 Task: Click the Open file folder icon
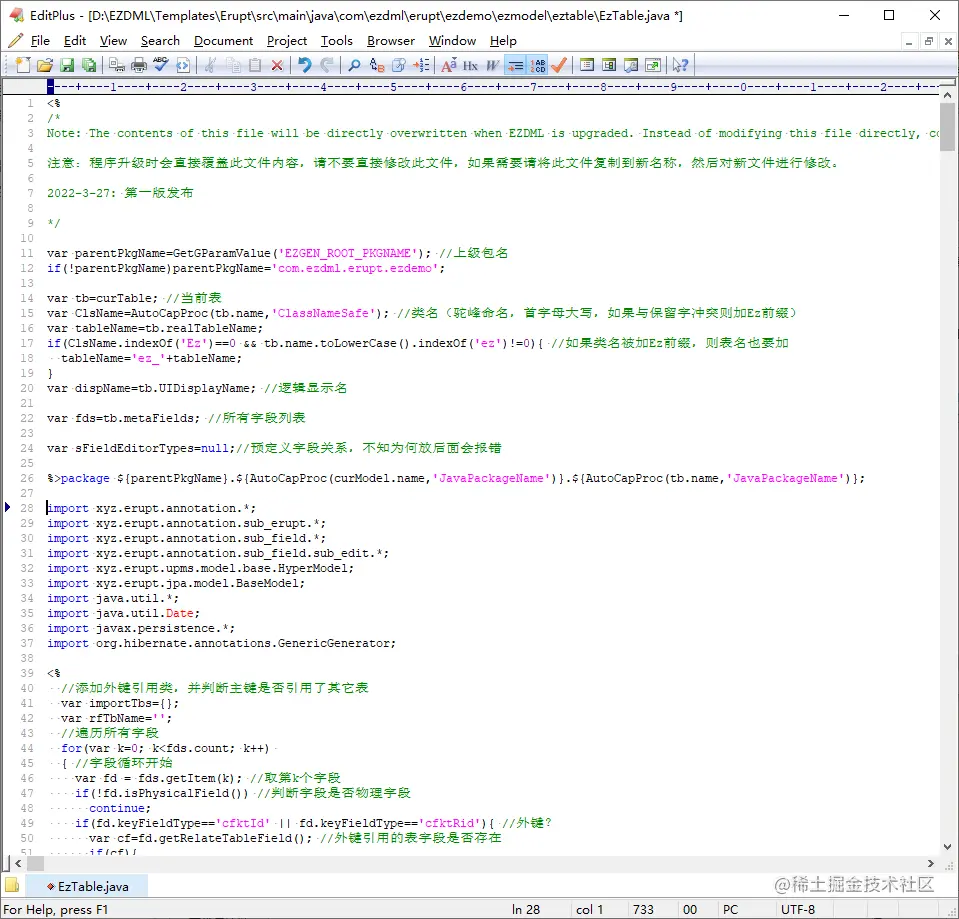click(45, 65)
